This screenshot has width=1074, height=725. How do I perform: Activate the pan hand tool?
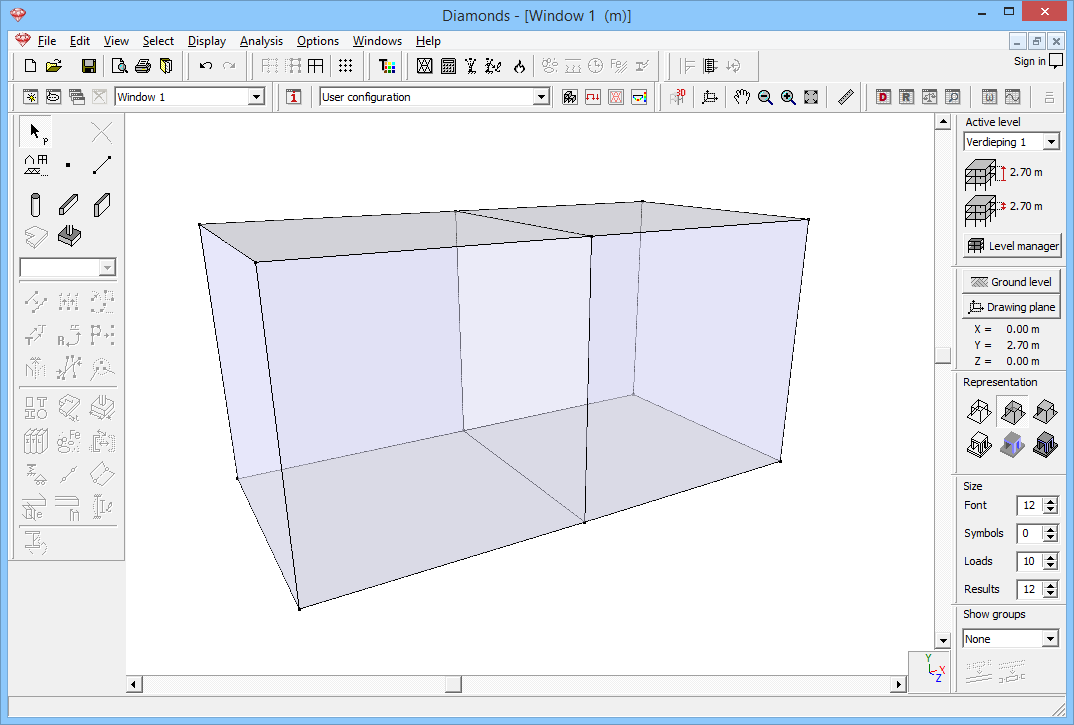coord(741,97)
